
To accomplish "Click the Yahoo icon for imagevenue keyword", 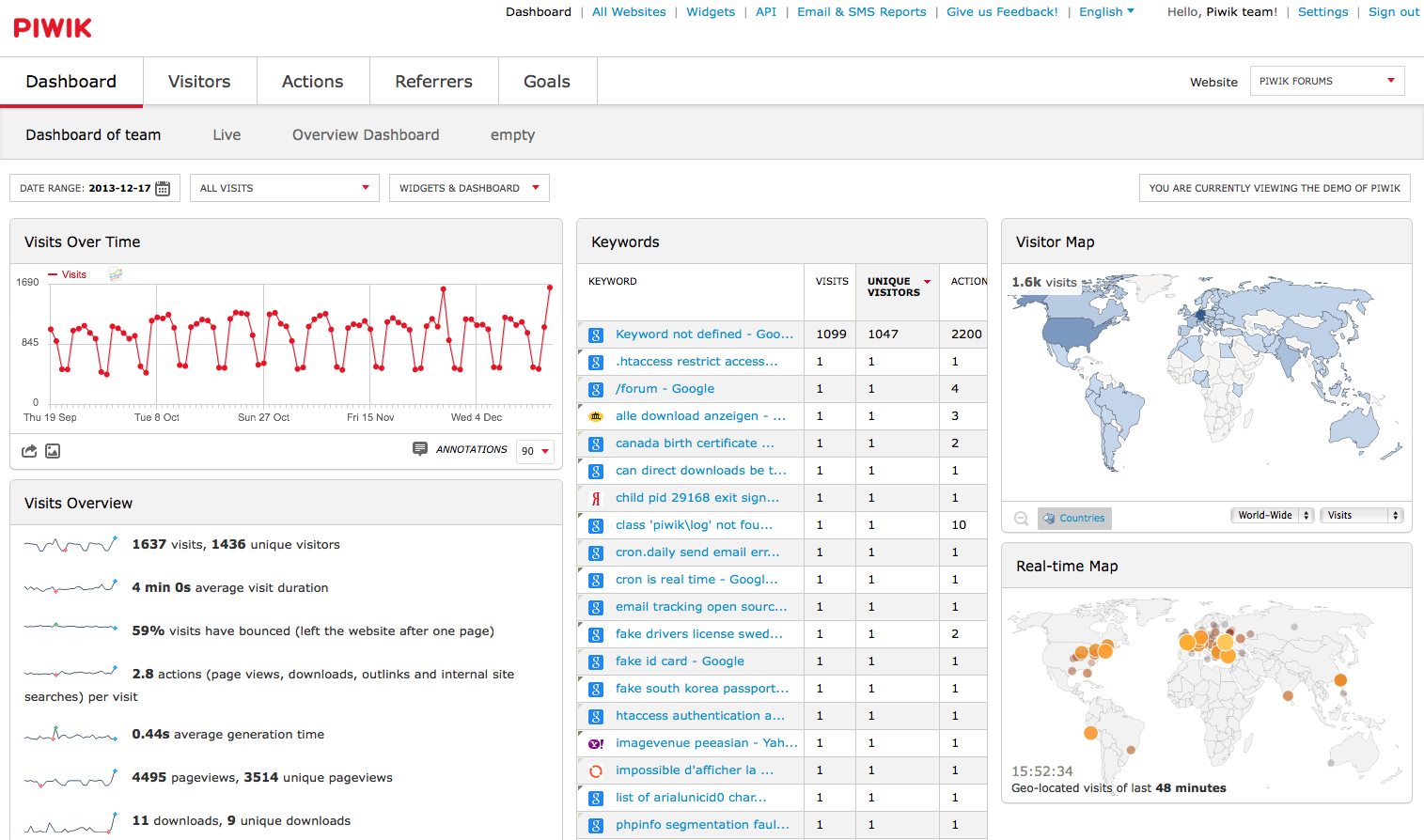I will click(596, 743).
